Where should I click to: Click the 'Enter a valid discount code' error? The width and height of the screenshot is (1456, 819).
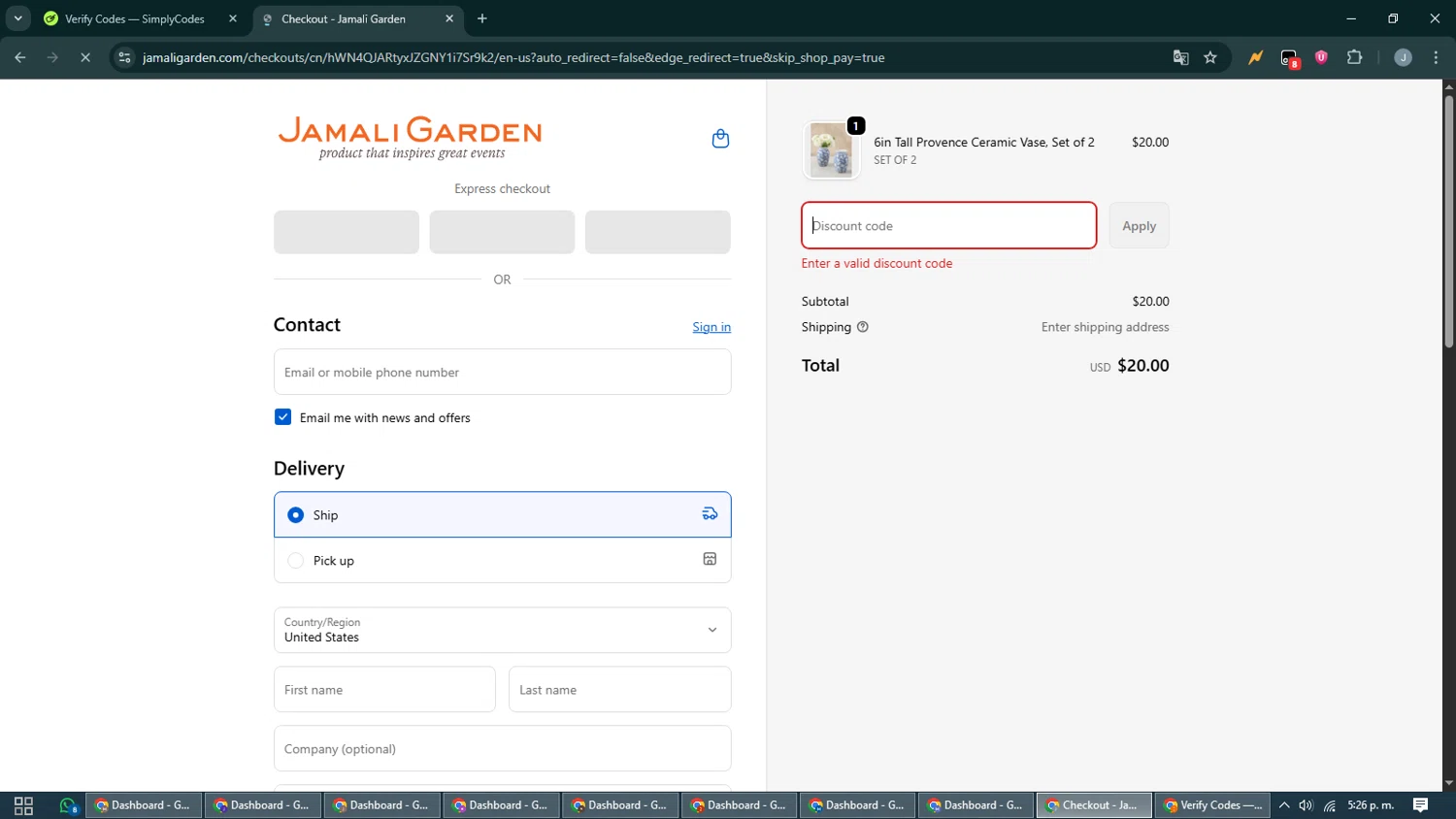[x=877, y=263]
